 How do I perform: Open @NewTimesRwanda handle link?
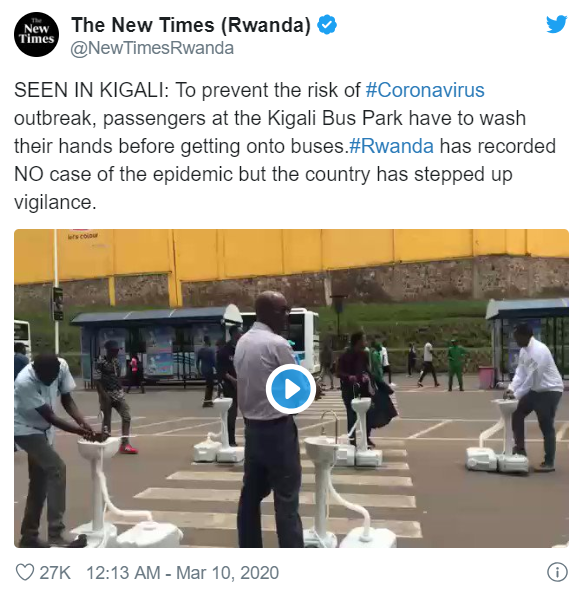152,48
